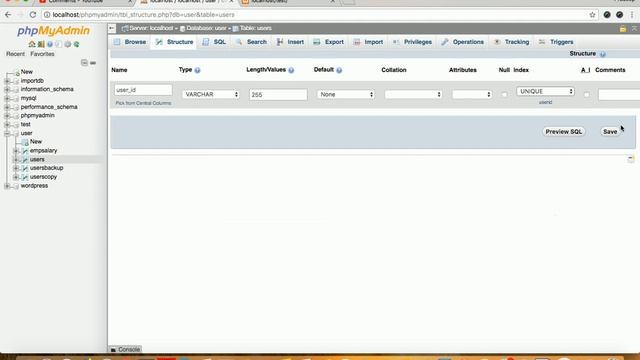Reload the browser page
Viewport: 640px width, 360px height.
pos(33,15)
